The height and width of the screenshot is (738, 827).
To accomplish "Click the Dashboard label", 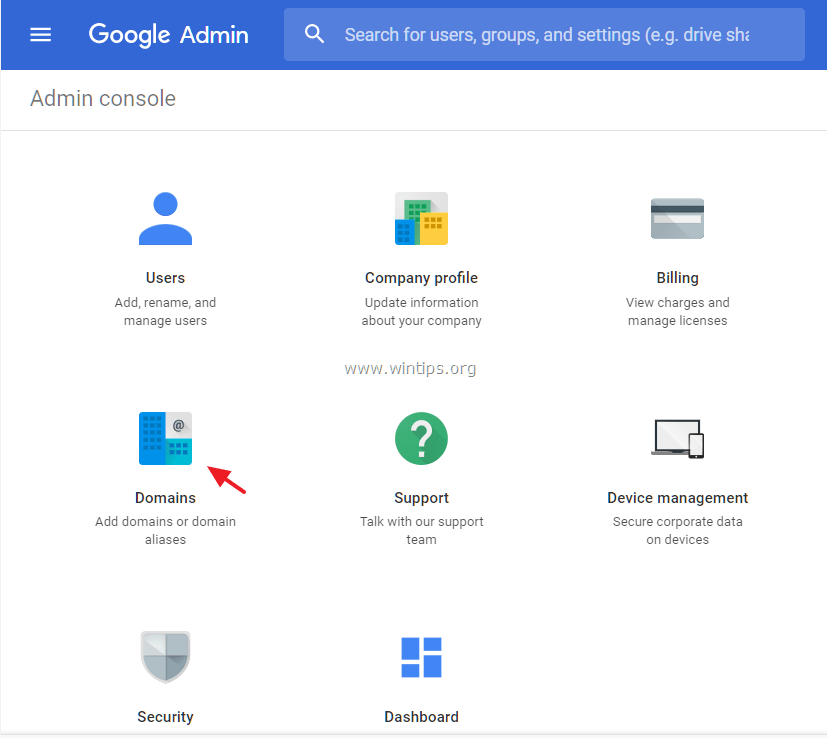I will click(x=421, y=717).
